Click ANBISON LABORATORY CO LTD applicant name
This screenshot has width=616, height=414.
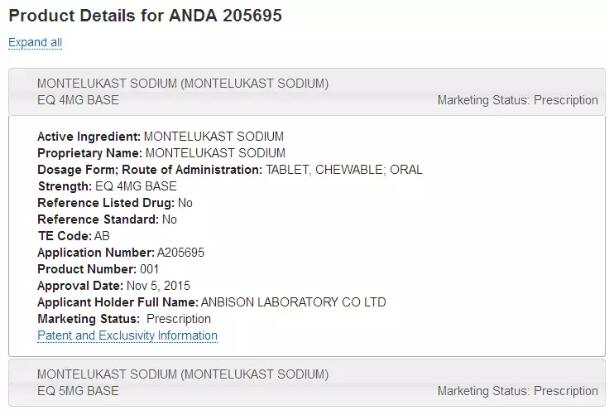293,302
